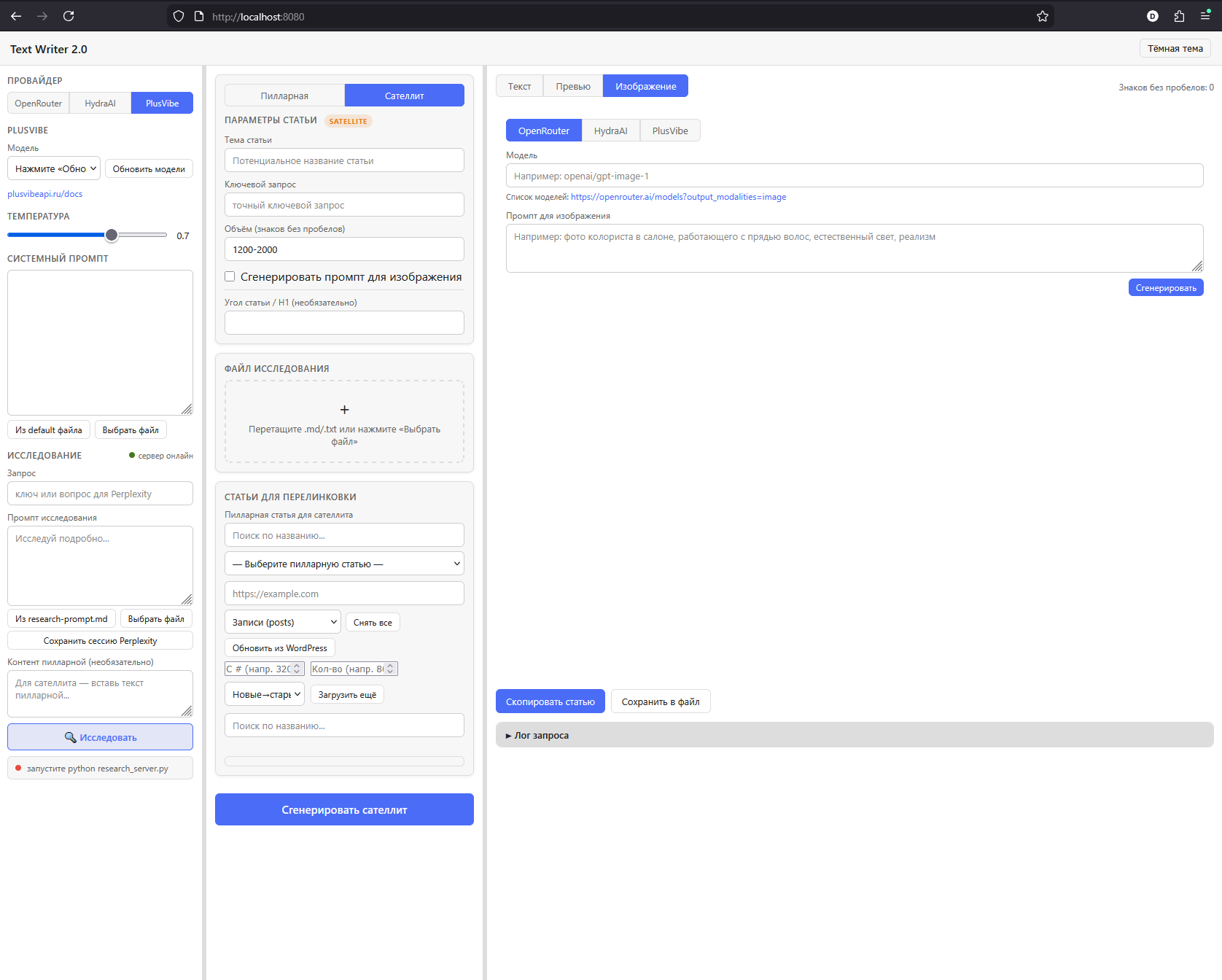Expand the pillar article selection dropdown
Screen dimensions: 1222x980
point(344,564)
